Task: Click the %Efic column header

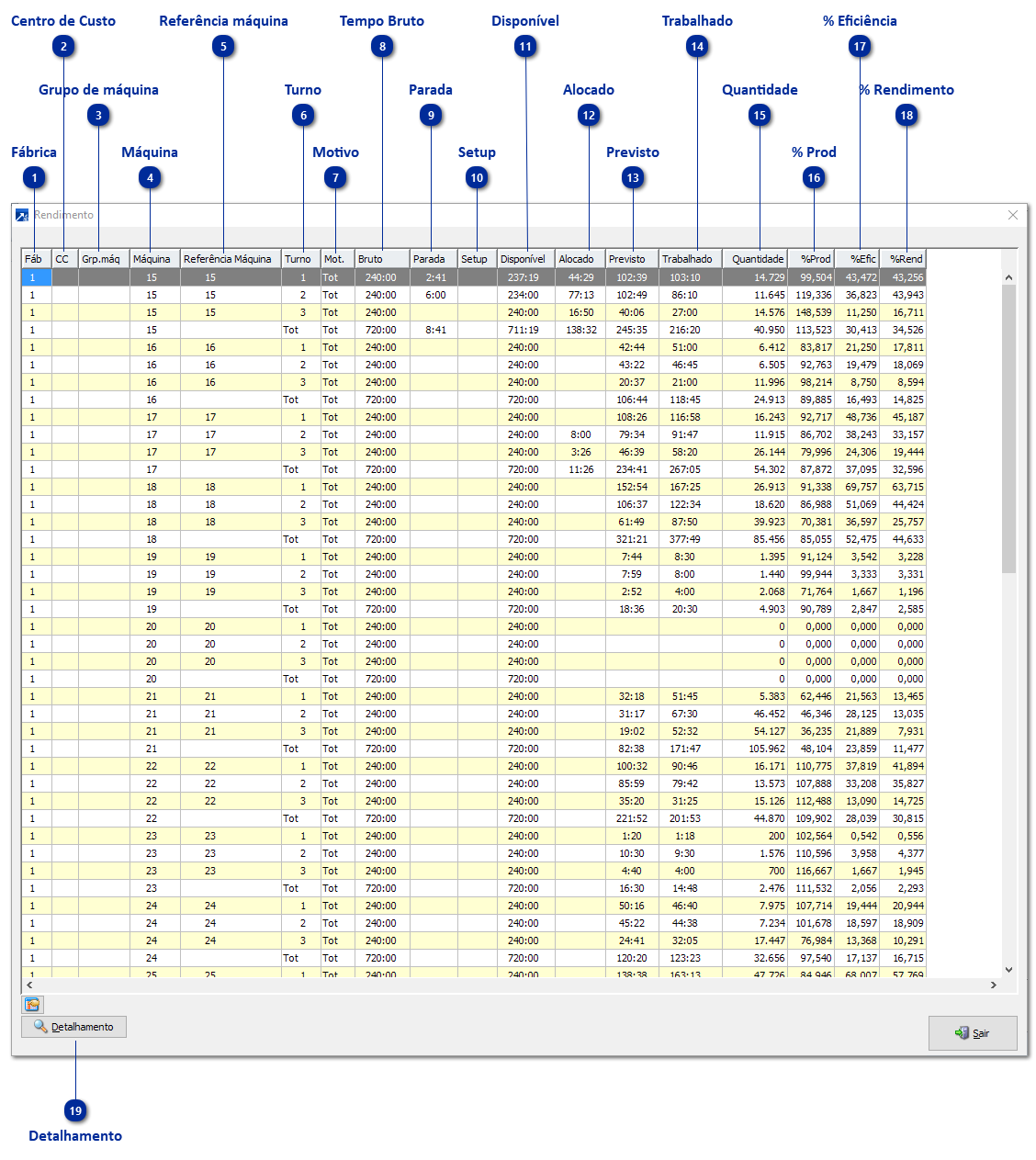Action: point(857,259)
